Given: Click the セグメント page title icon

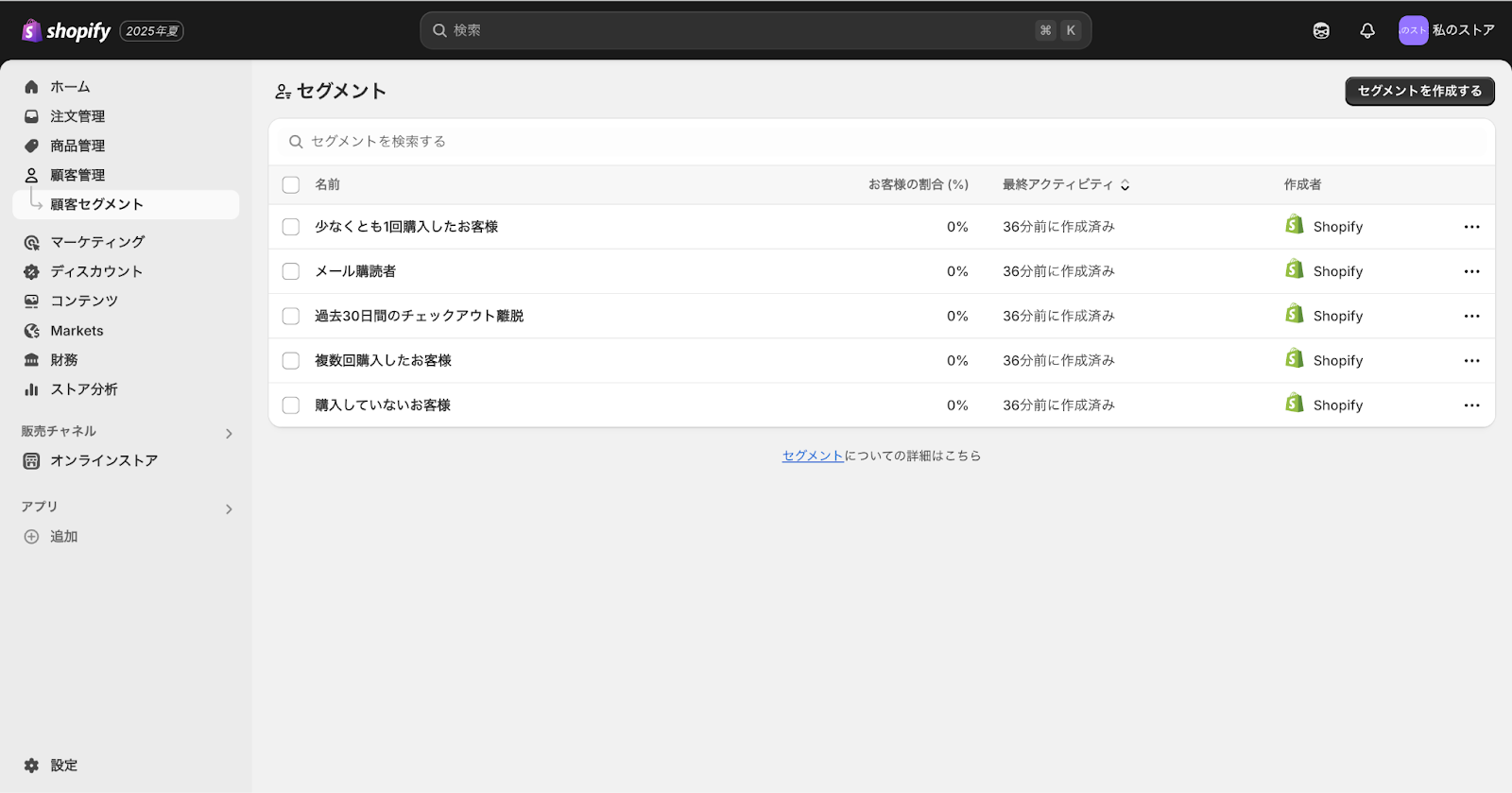Looking at the screenshot, I should pyautogui.click(x=283, y=92).
